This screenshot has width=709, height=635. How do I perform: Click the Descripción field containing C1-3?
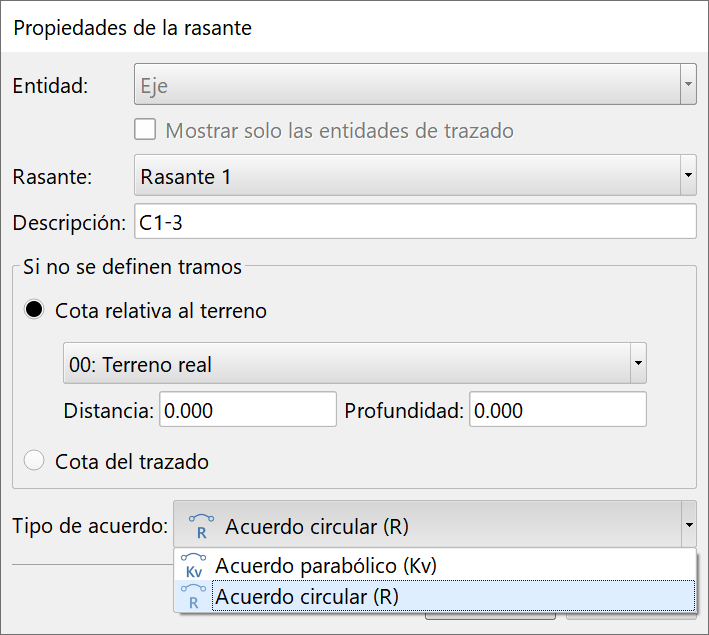point(414,222)
